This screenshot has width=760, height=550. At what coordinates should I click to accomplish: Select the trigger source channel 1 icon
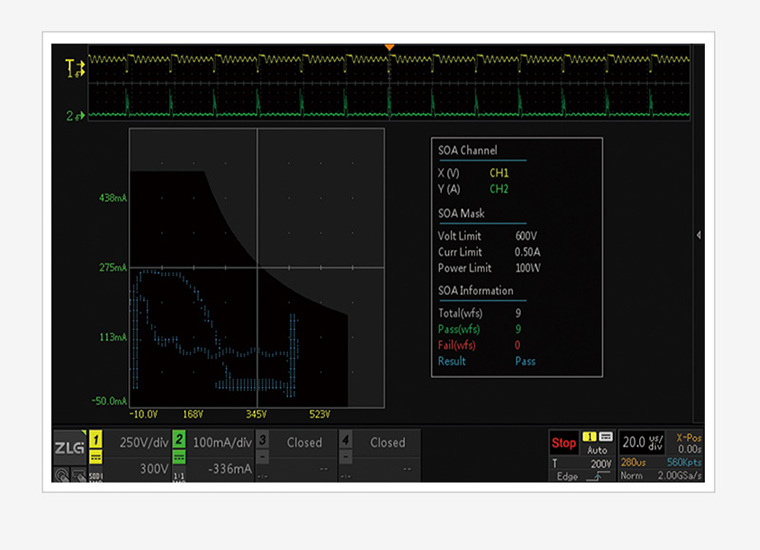589,437
